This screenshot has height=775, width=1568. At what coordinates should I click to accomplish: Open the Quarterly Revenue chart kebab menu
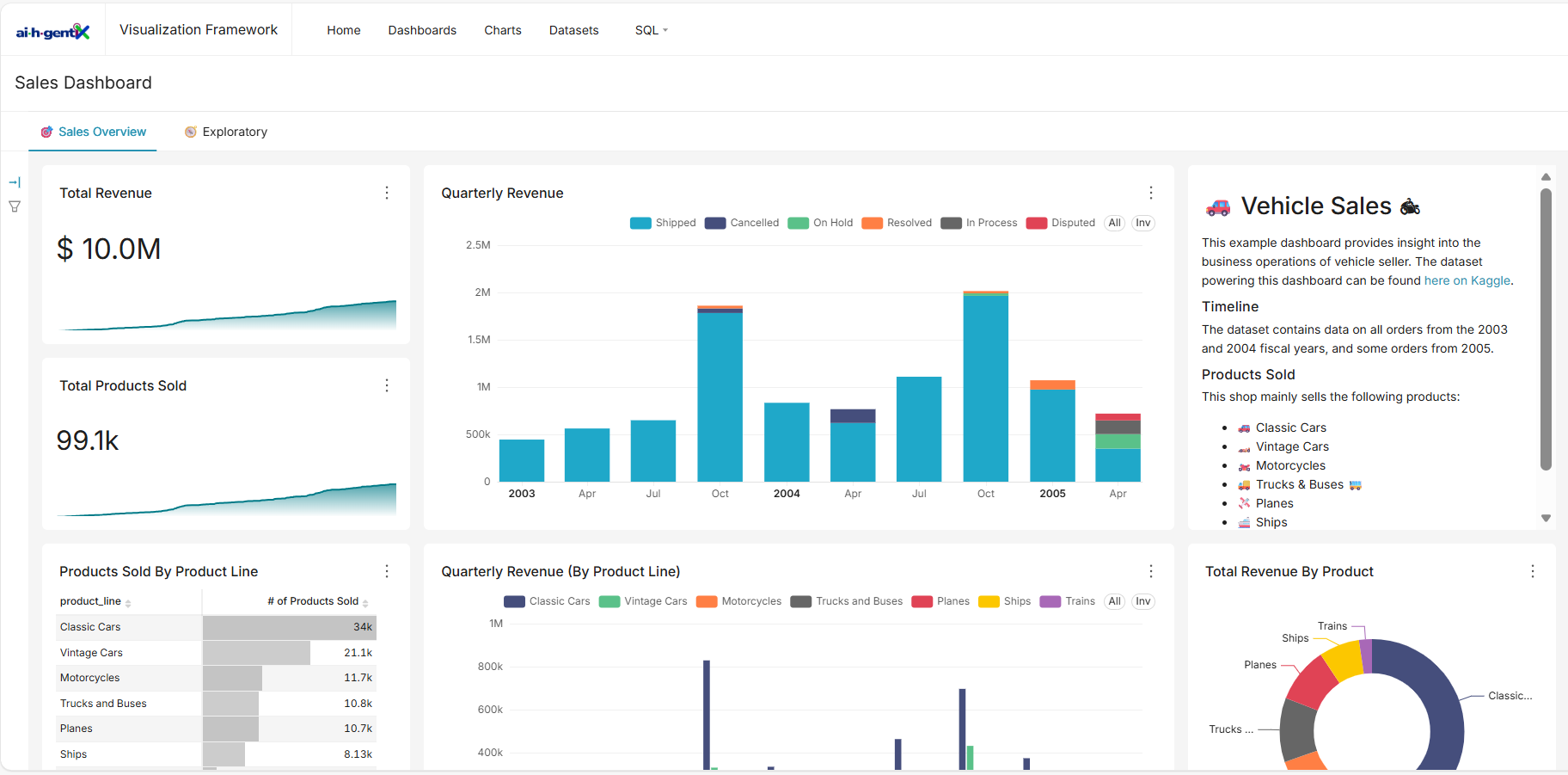1150,193
